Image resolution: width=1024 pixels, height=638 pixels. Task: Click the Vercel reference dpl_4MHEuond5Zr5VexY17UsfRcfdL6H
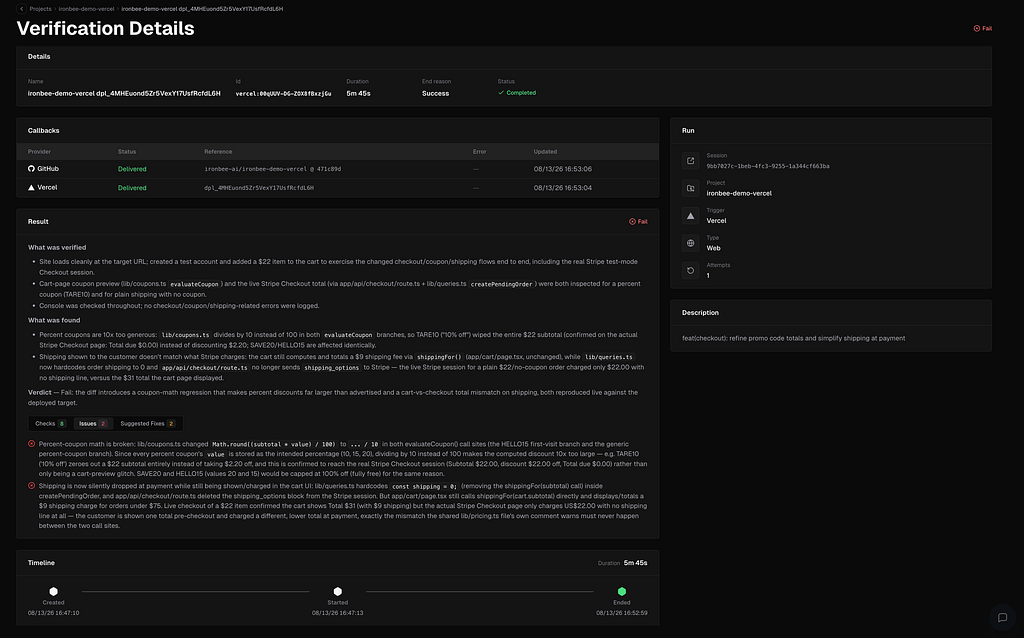pyautogui.click(x=259, y=187)
